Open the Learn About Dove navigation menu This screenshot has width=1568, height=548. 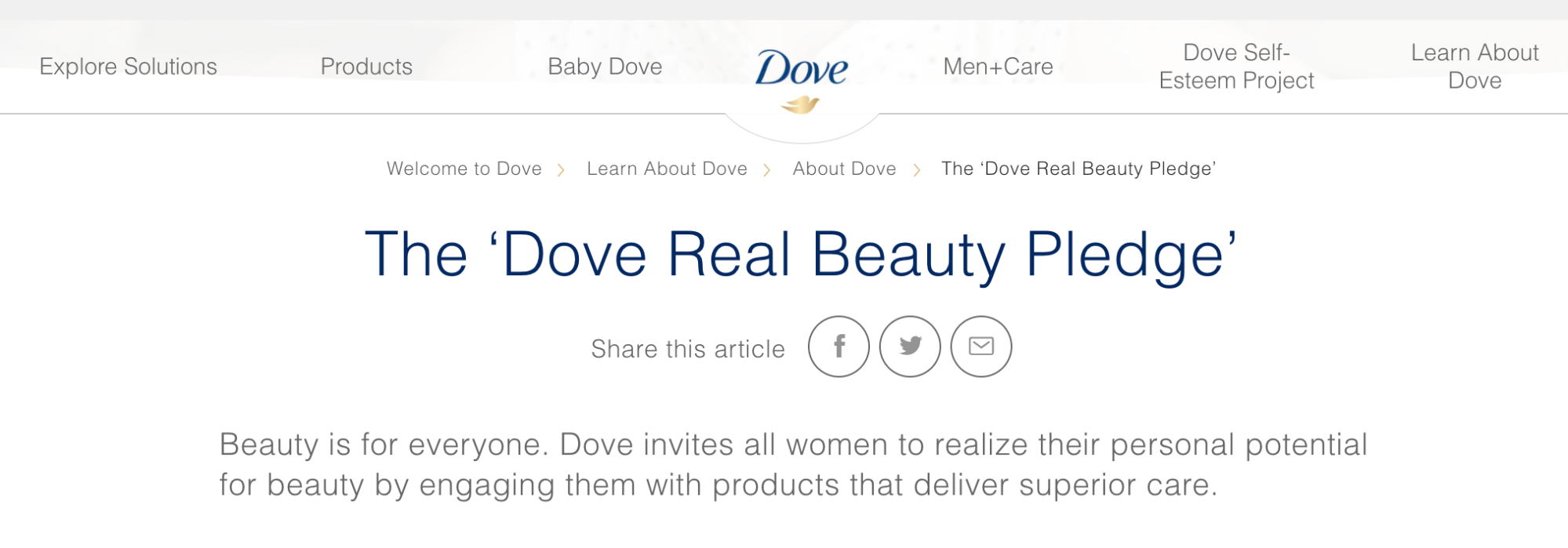tap(1475, 67)
